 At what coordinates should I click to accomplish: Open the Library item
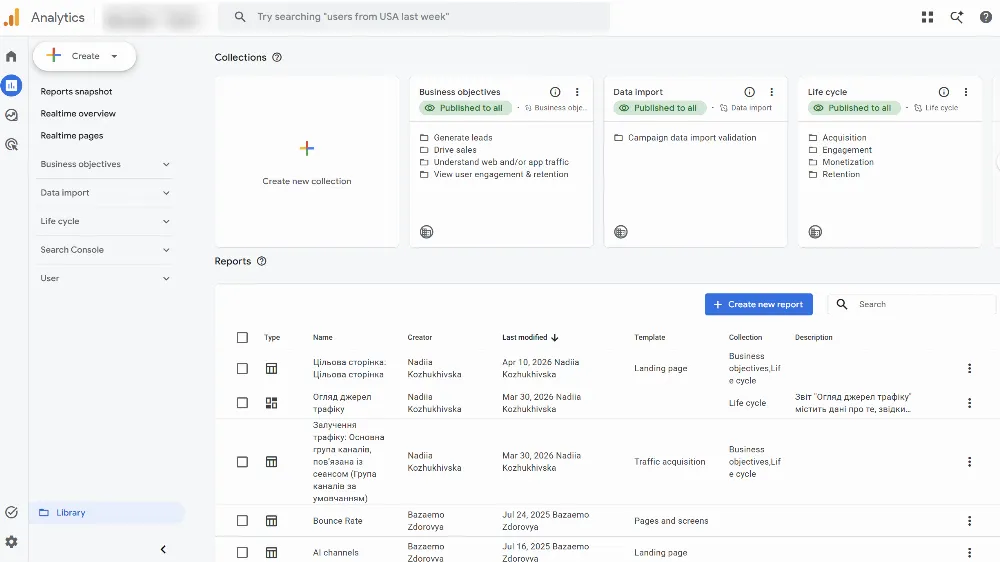[x=107, y=513]
